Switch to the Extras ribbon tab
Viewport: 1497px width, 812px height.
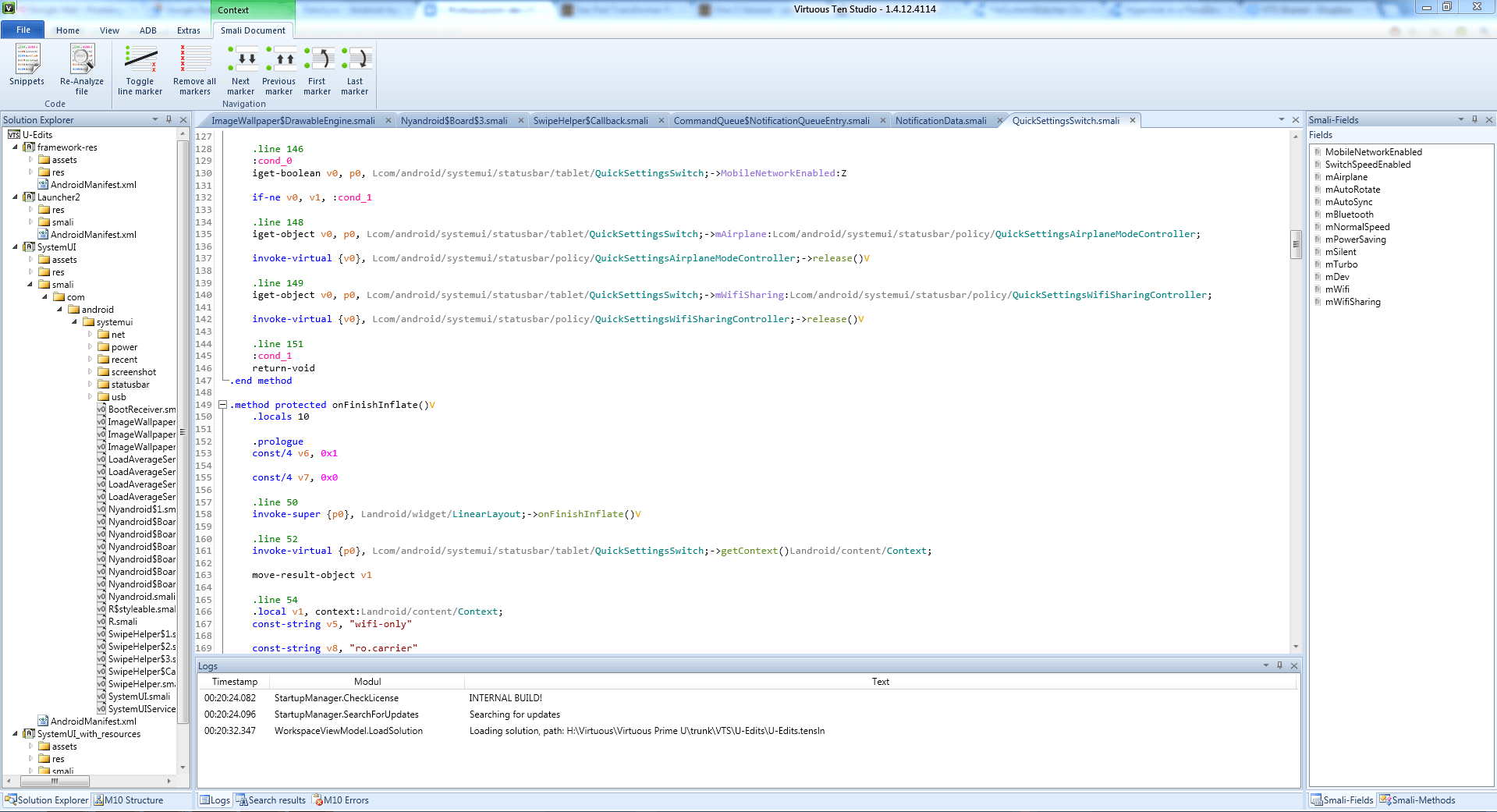189,30
